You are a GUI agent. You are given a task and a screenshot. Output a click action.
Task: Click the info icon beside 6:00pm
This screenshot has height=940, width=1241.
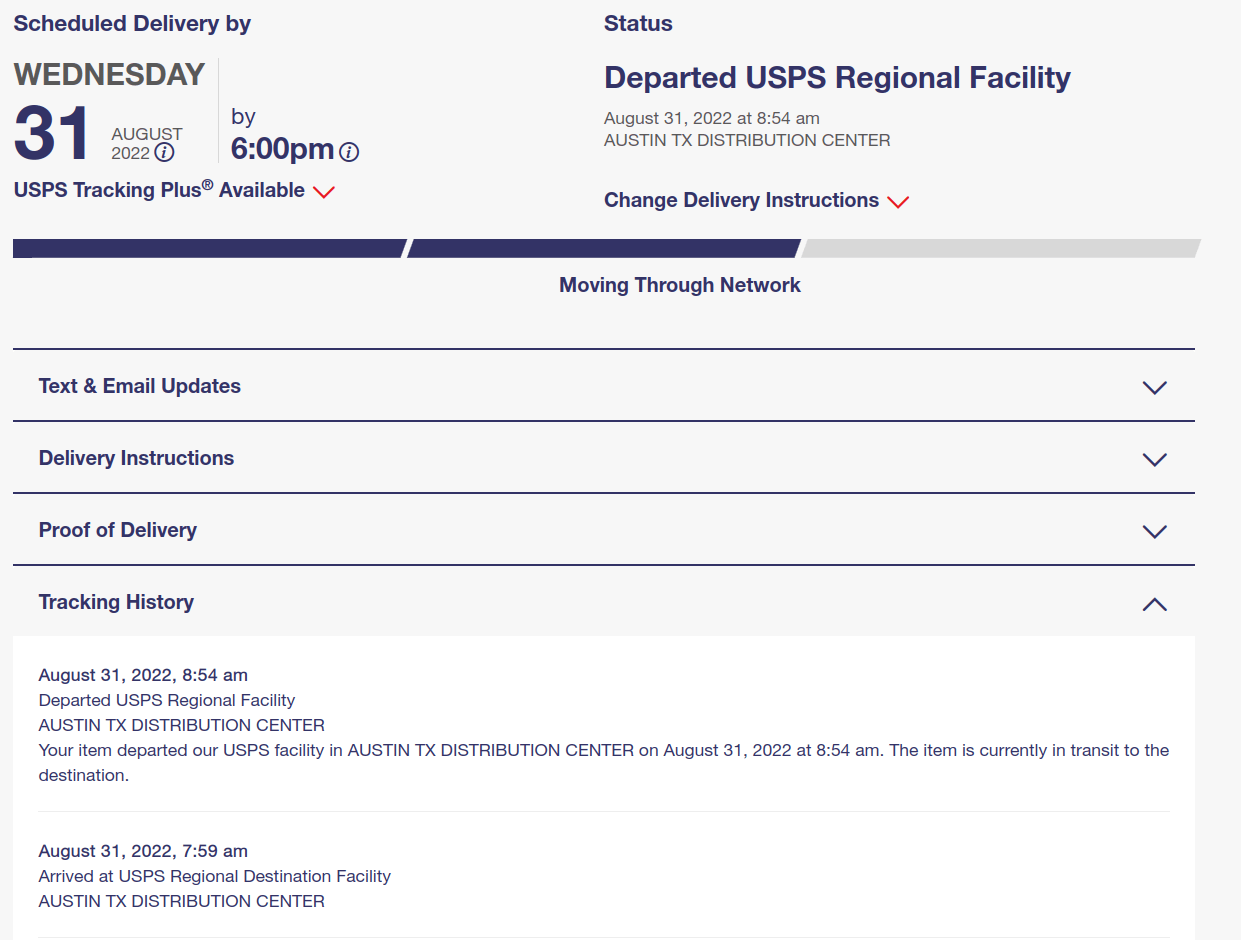(x=348, y=152)
